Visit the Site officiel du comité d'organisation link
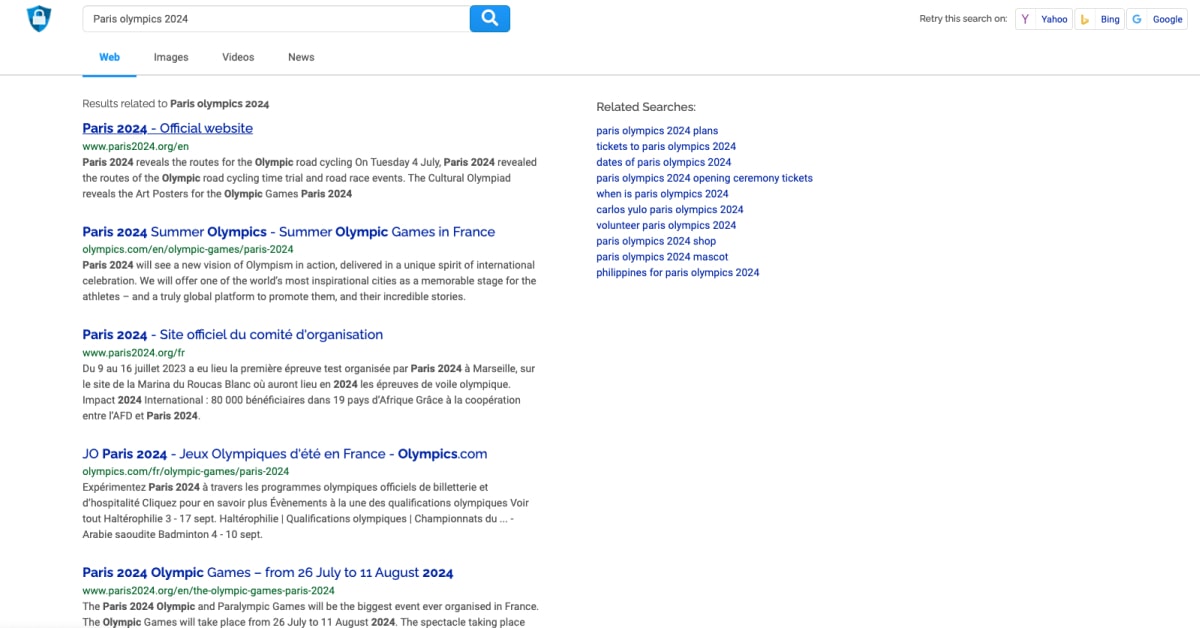 232,334
